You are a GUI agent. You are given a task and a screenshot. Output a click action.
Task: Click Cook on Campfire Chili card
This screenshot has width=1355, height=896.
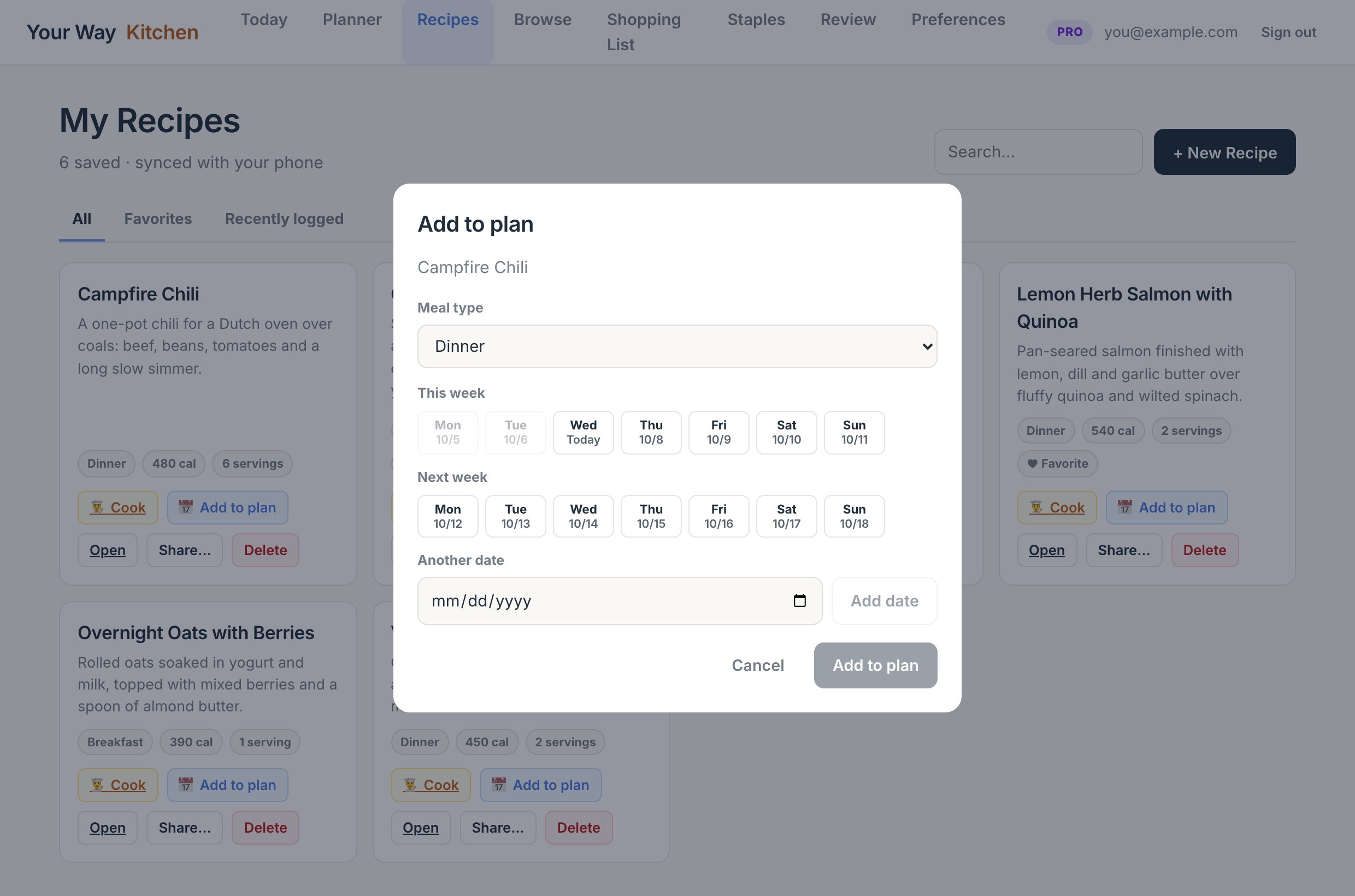click(x=117, y=508)
